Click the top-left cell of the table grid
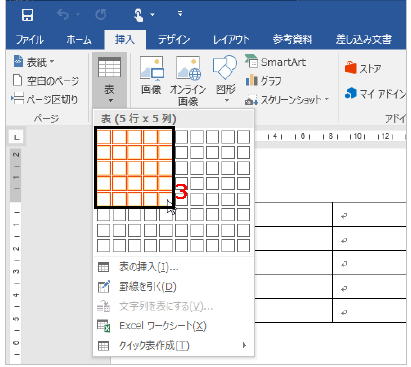The image size is (411, 367). 103,137
